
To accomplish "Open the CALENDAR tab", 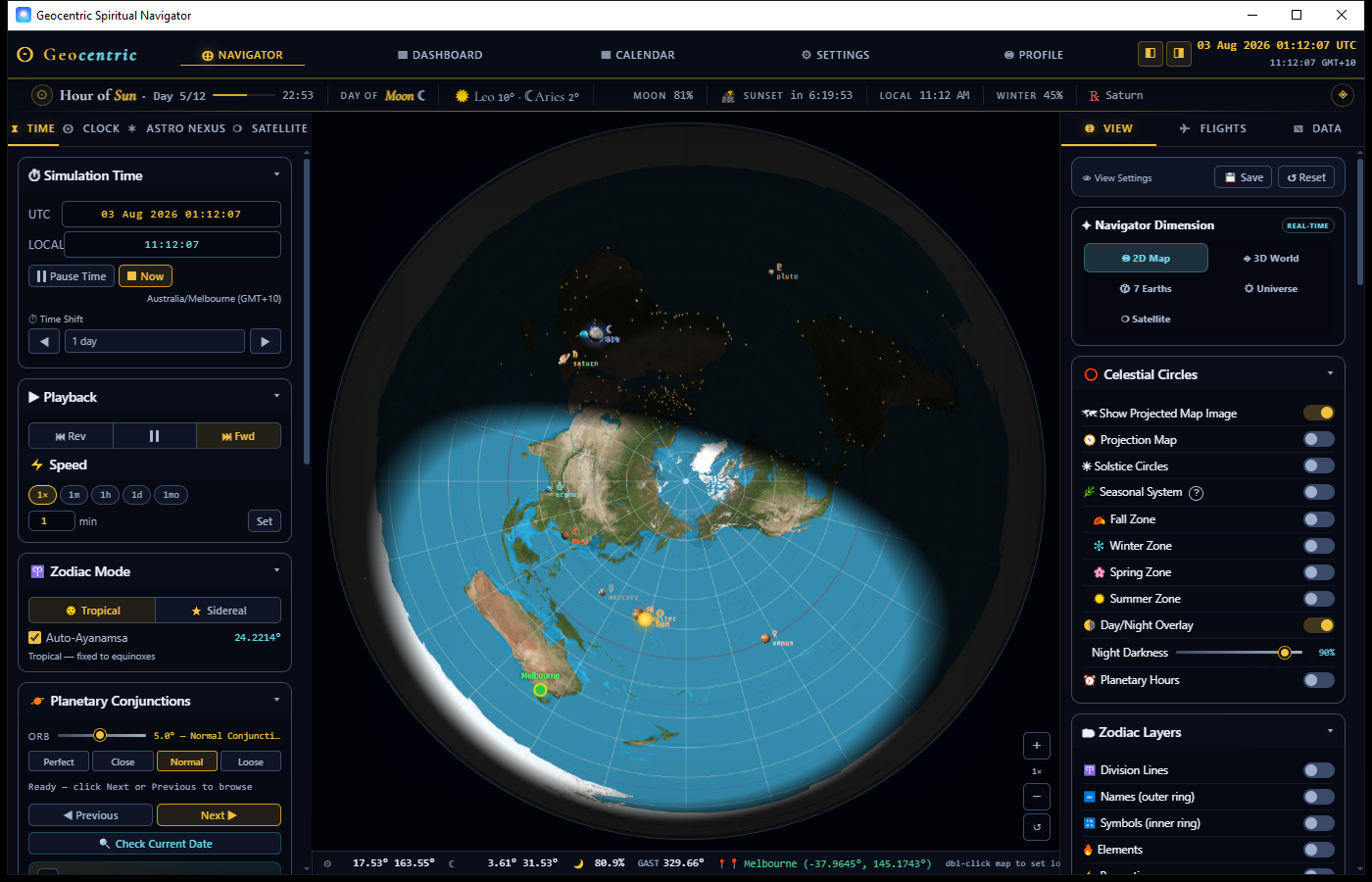I will point(638,55).
